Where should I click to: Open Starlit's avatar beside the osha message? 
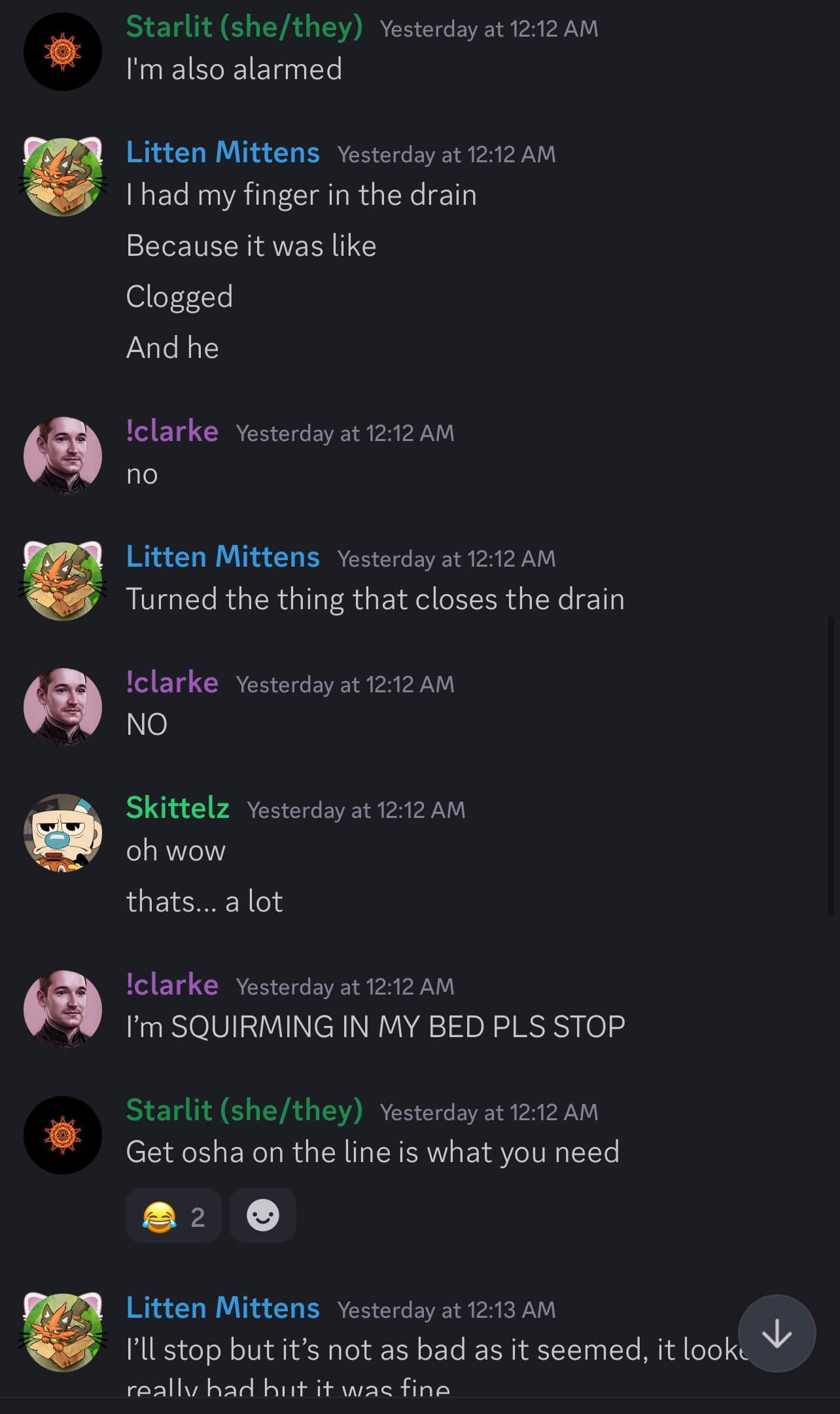(x=63, y=1135)
